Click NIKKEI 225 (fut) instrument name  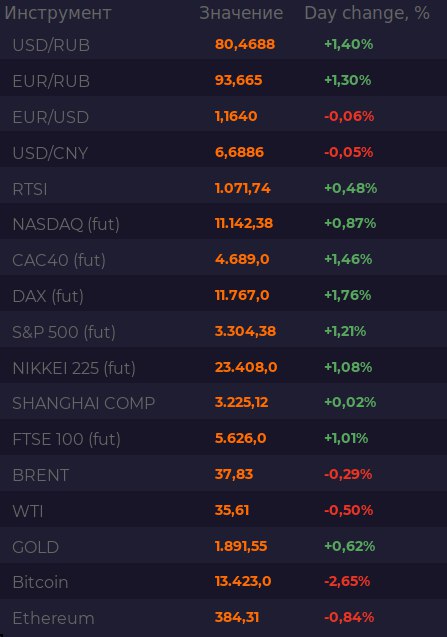point(74,368)
